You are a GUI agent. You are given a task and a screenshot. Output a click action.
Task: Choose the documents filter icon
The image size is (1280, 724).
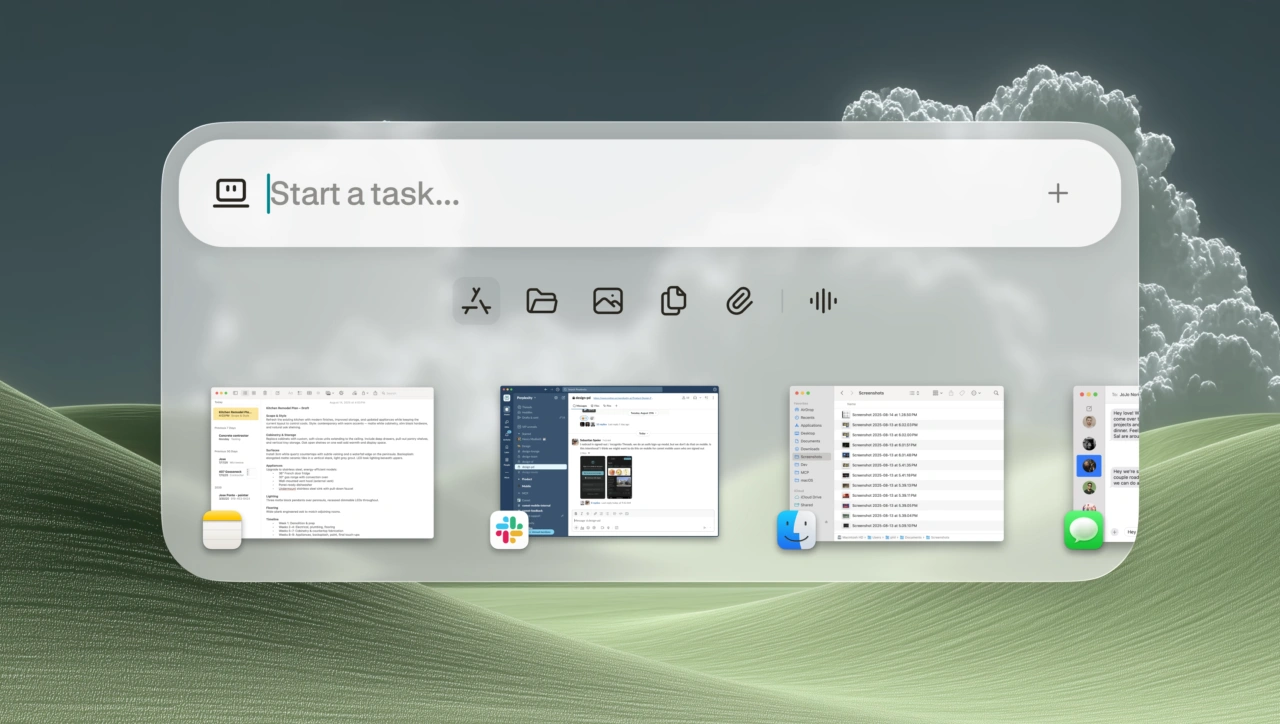(x=673, y=300)
